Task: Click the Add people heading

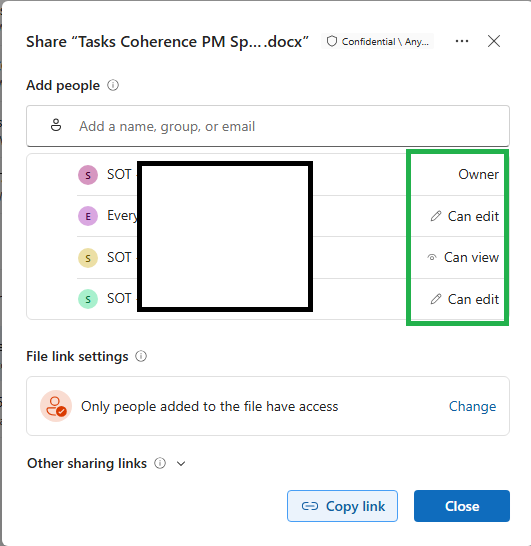Action: tap(63, 85)
